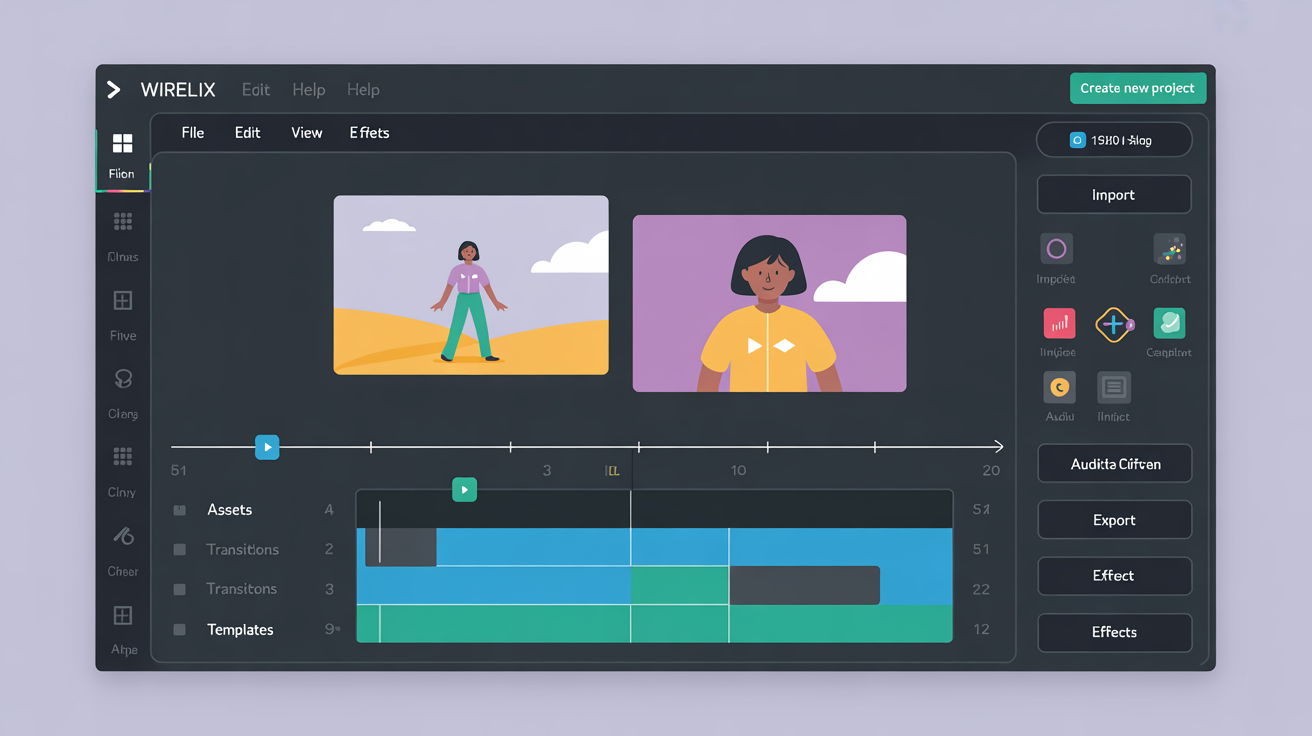Image resolution: width=1312 pixels, height=736 pixels.
Task: Select the Flion grid icon in sidebar
Action: [122, 143]
